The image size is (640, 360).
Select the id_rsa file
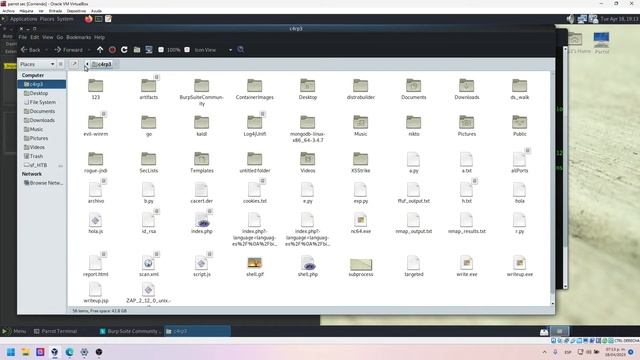pyautogui.click(x=149, y=223)
